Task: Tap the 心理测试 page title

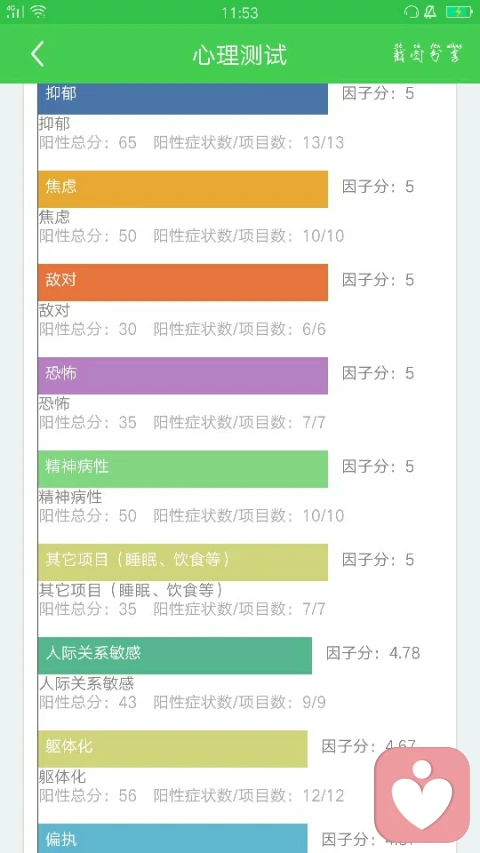Action: click(239, 55)
